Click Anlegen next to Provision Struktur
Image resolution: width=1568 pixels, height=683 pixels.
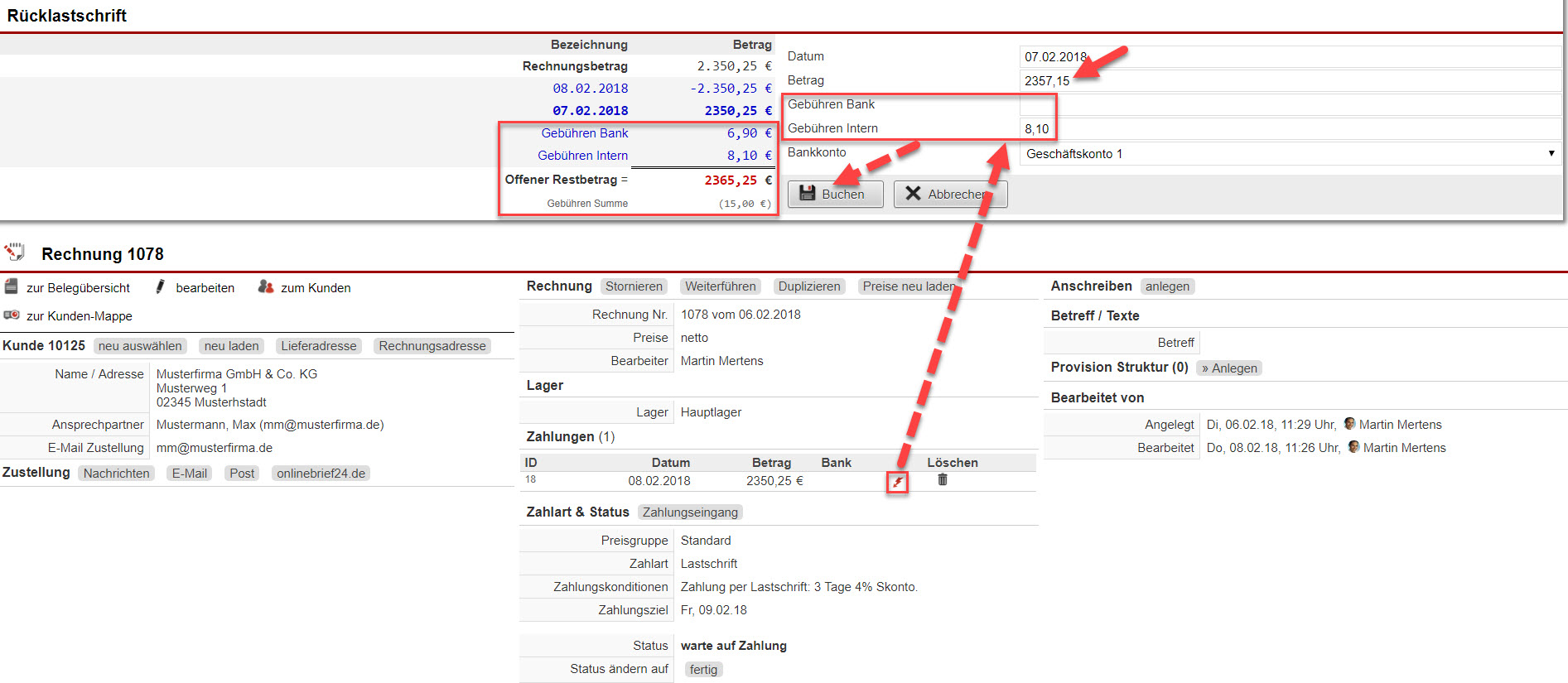coord(1229,368)
